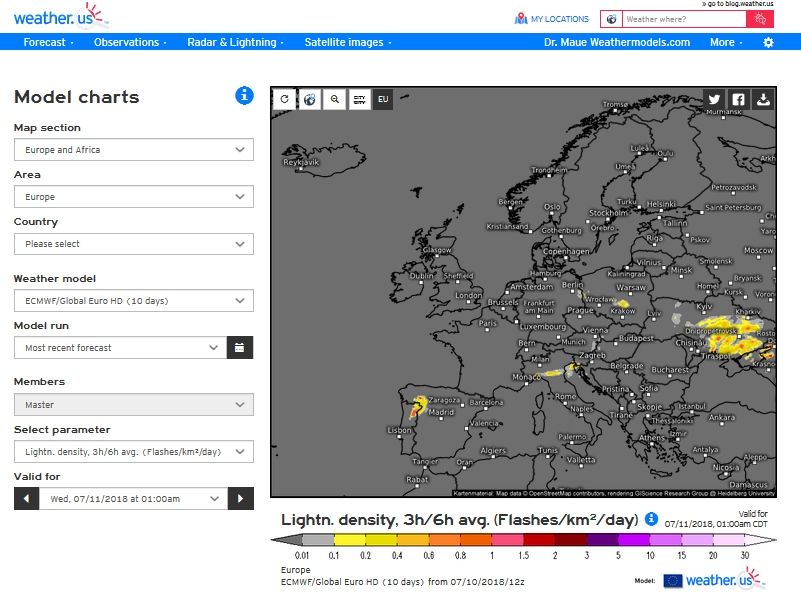This screenshot has height=606, width=801.
Task: Toggle city labels on map
Action: coord(360,99)
